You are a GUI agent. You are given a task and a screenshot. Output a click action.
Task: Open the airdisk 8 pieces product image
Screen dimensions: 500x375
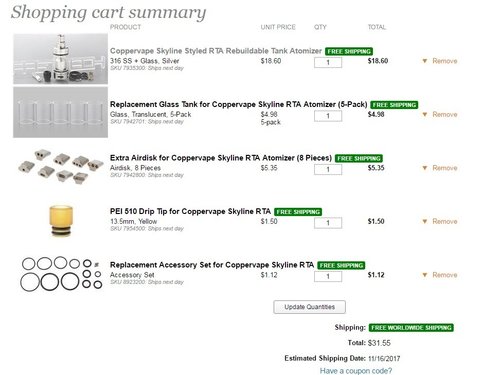[60, 166]
